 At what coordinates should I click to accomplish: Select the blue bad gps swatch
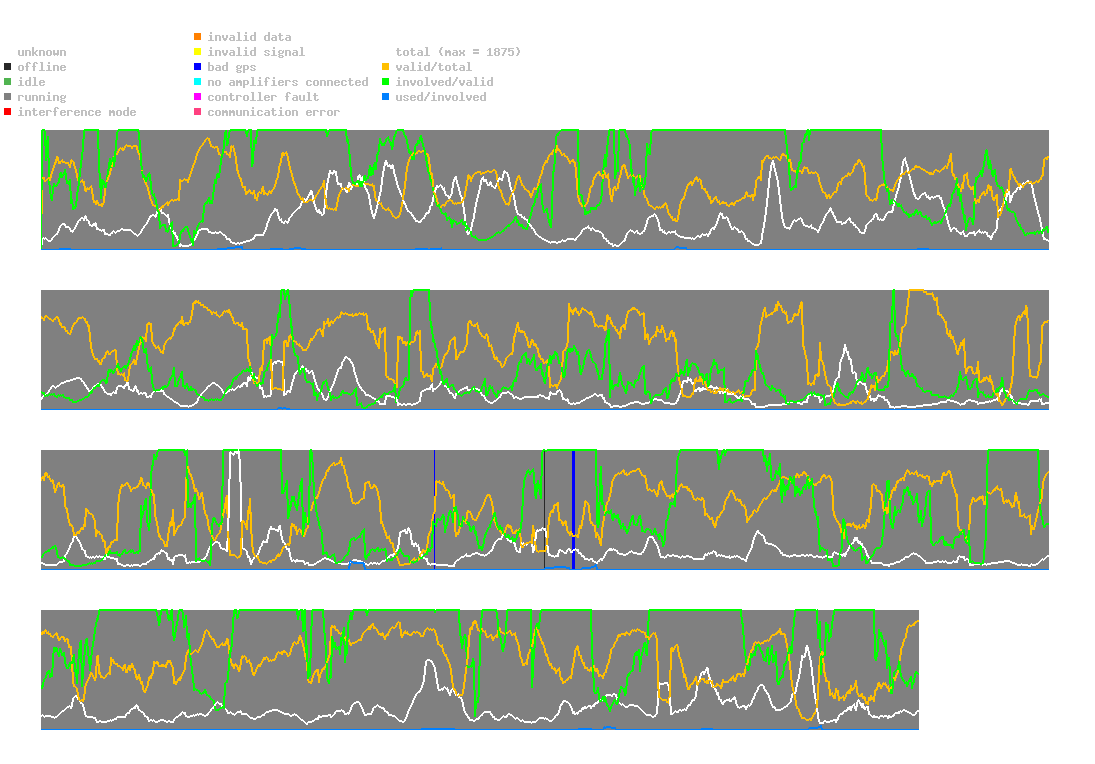pyautogui.click(x=198, y=67)
